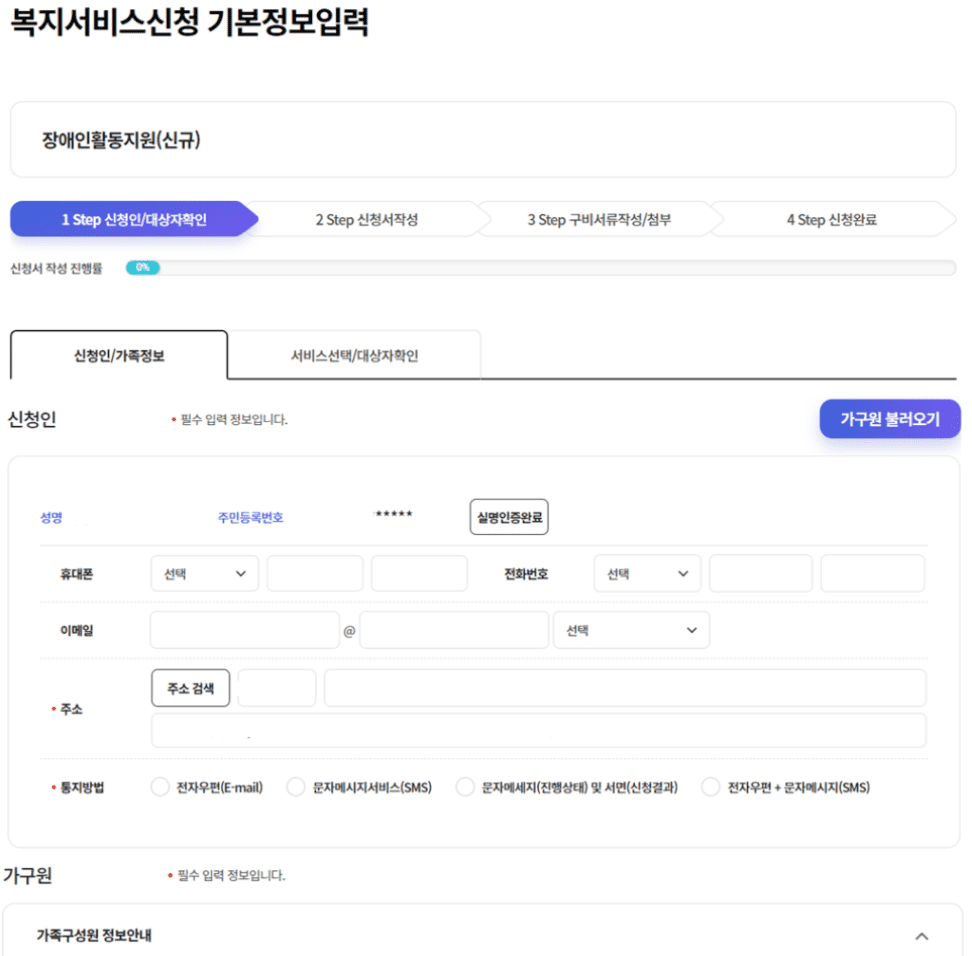Open the 휴대폰 carrier 선택 dropdown
This screenshot has height=956, width=972.
204,573
